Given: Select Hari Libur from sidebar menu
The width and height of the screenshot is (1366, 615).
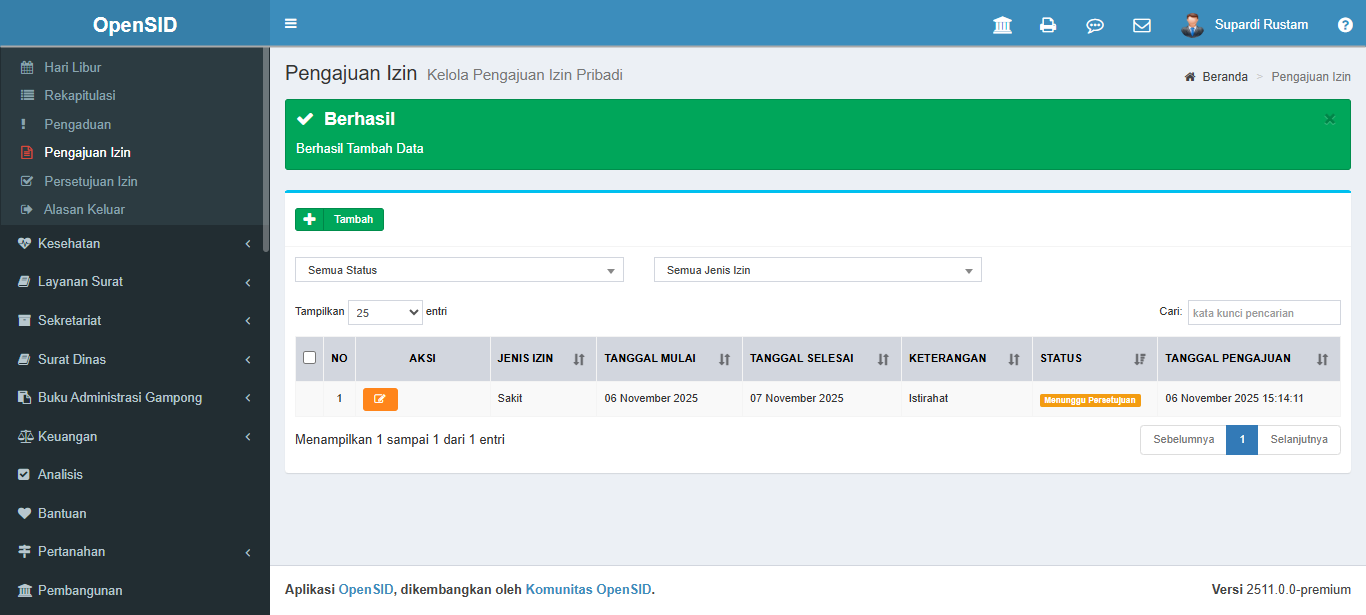Looking at the screenshot, I should [72, 67].
